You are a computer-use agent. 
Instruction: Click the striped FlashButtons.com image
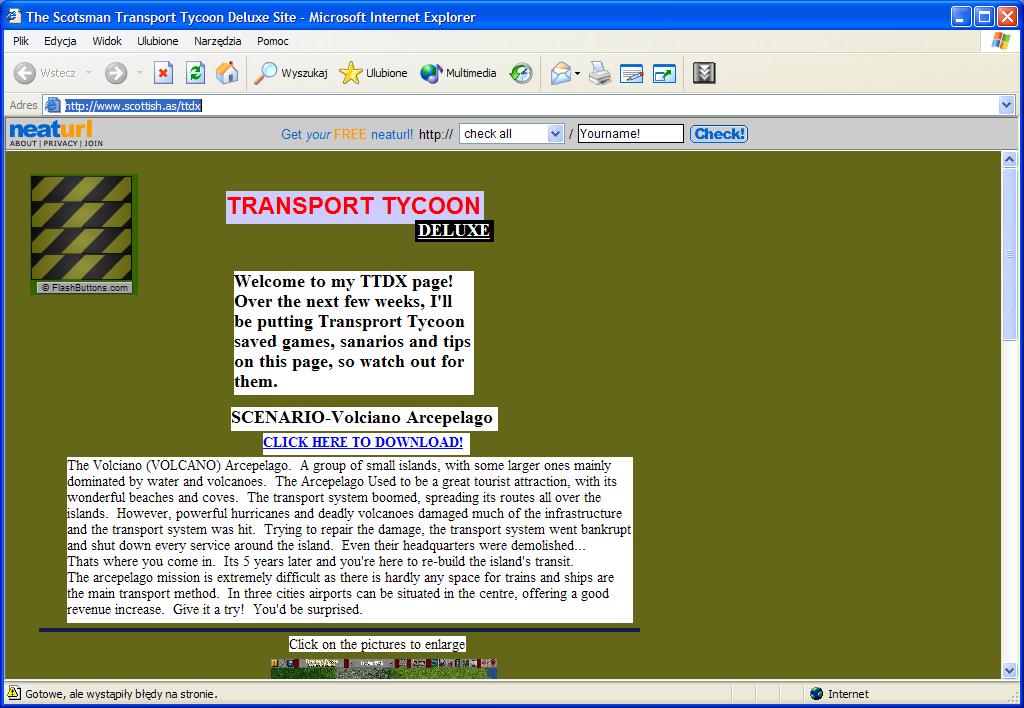coord(82,229)
